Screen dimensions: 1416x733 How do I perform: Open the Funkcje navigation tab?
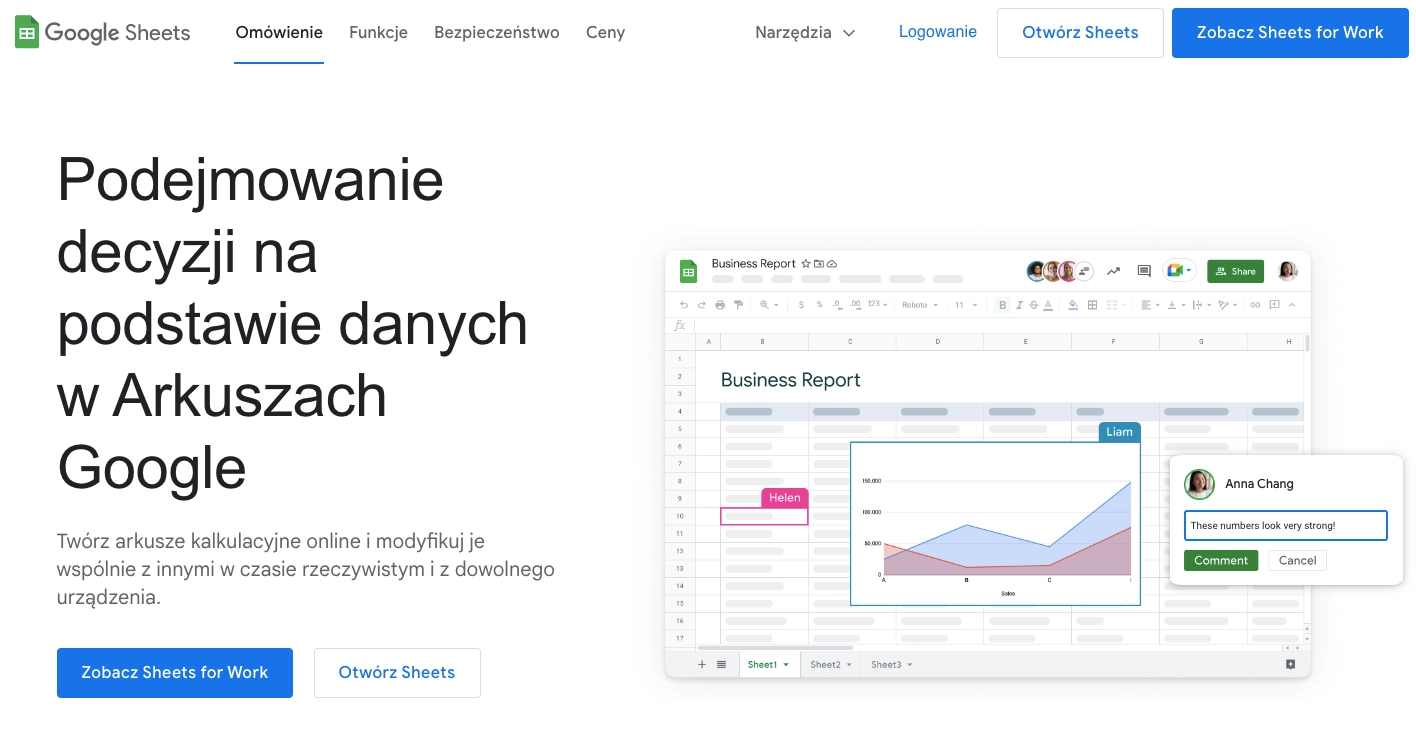pos(378,32)
